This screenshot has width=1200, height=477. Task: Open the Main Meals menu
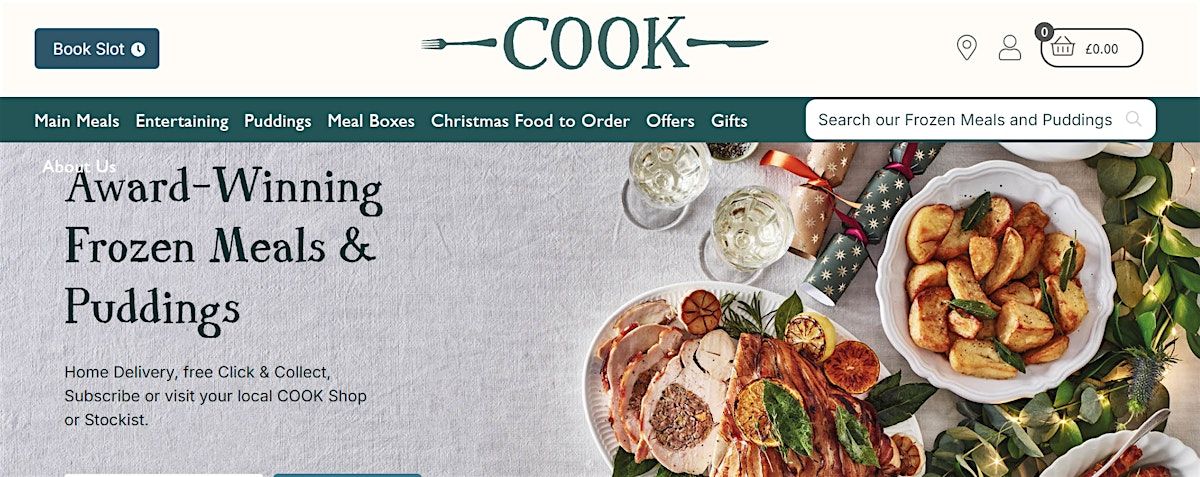tap(77, 121)
